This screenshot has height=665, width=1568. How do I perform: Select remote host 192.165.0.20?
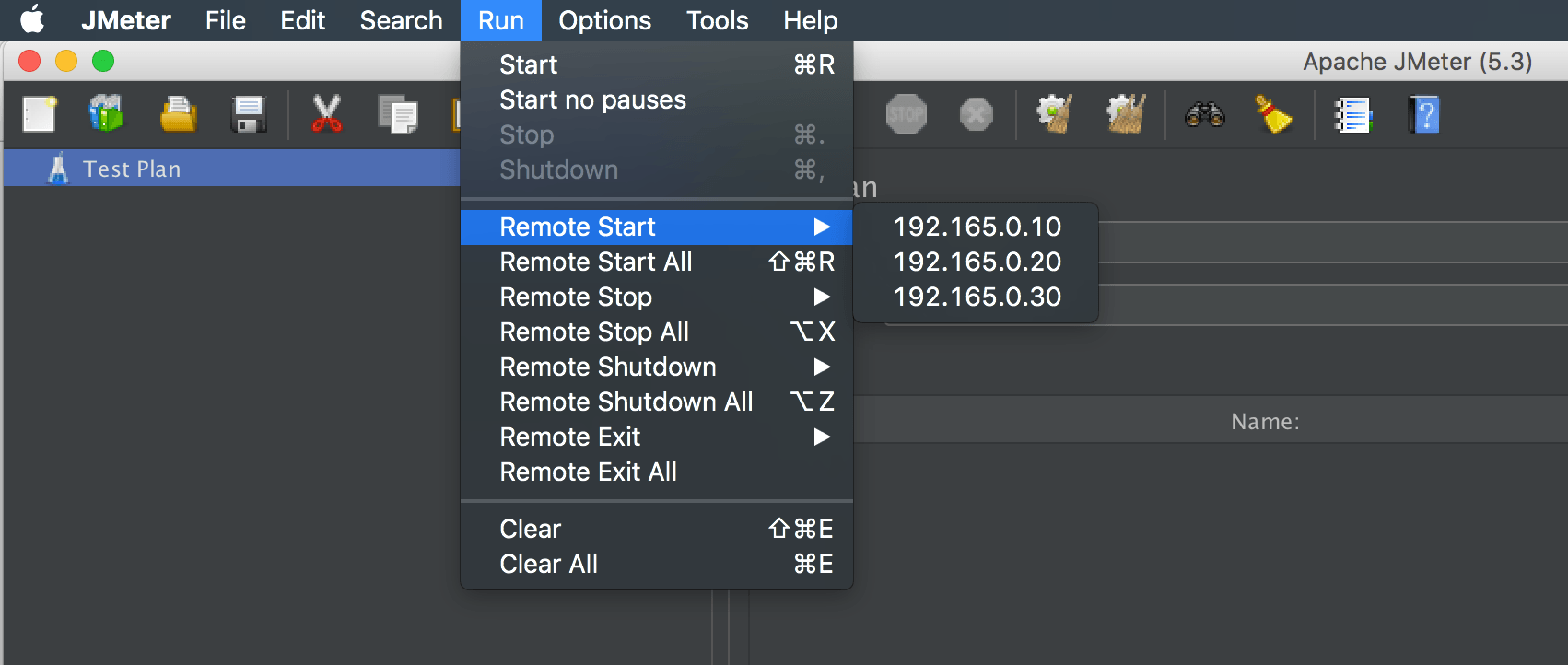(977, 262)
